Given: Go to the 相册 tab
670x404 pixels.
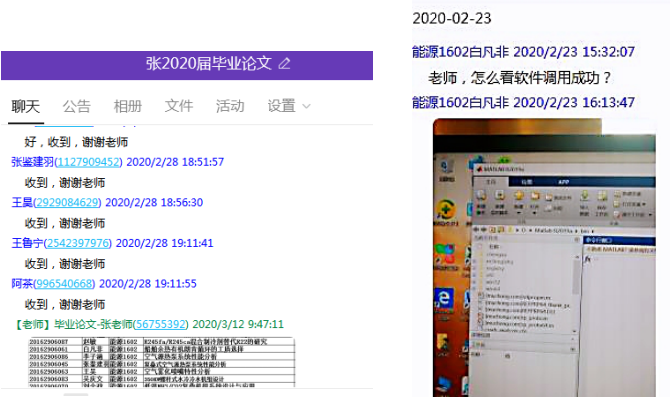Looking at the screenshot, I should [128, 106].
